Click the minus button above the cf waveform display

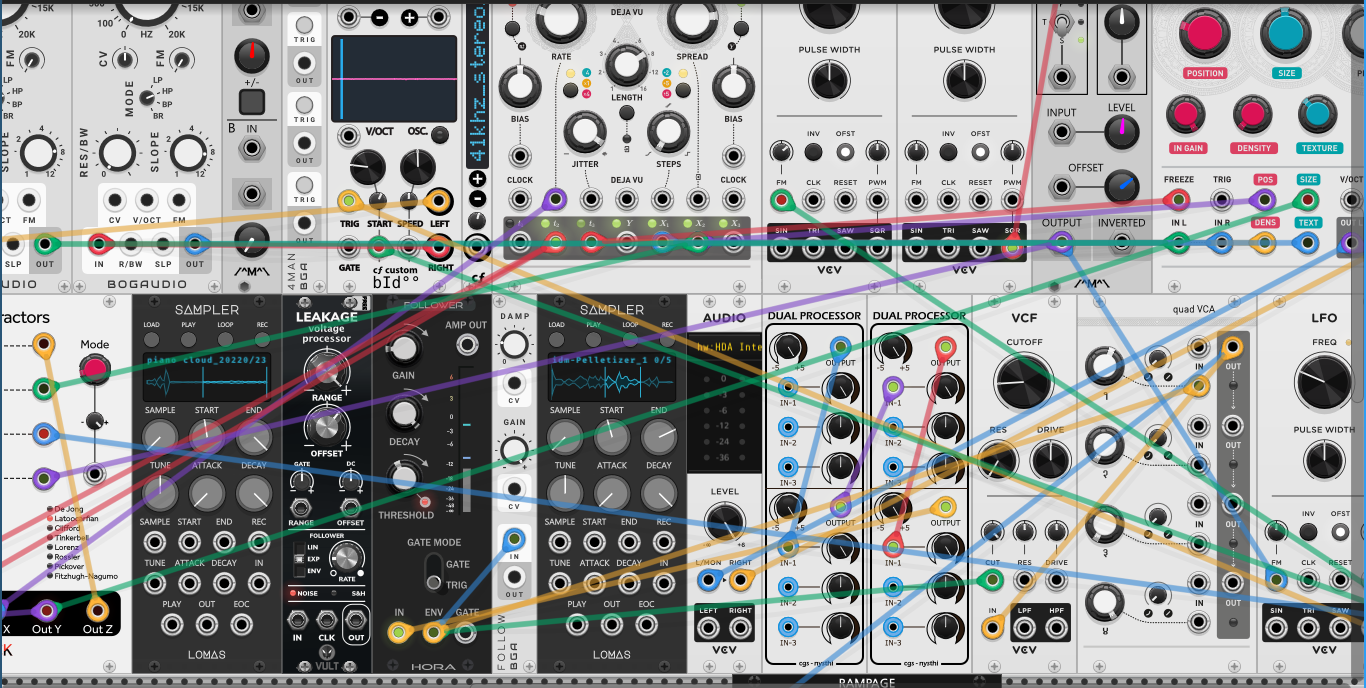pyautogui.click(x=380, y=18)
